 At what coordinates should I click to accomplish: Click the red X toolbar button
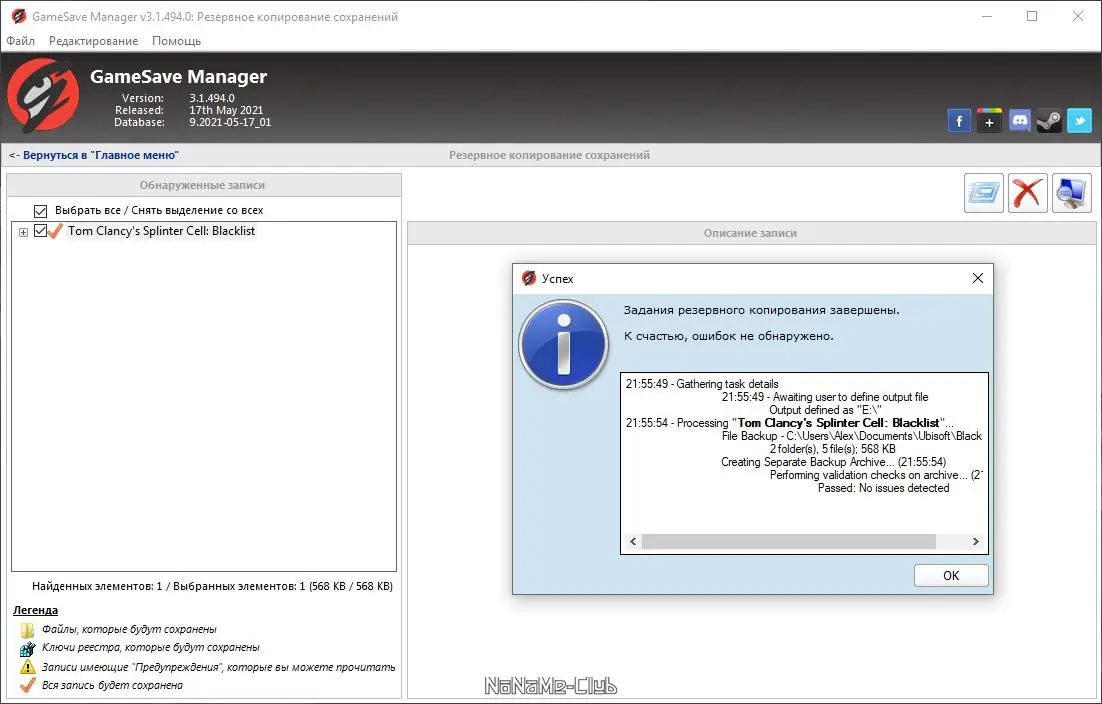click(1028, 193)
